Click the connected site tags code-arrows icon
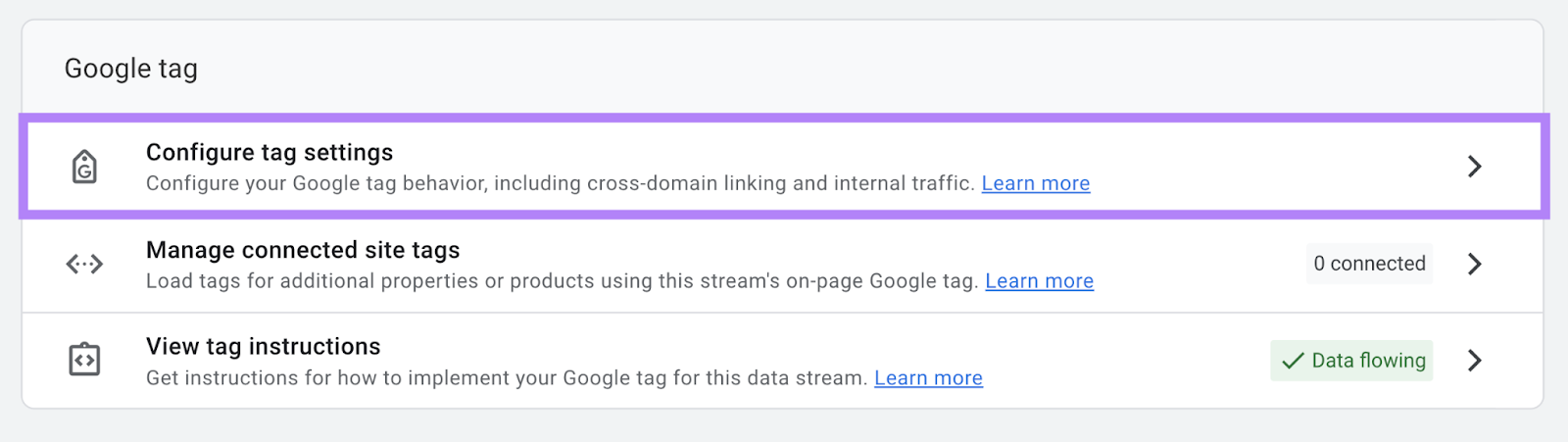Viewport: 1568px width, 442px height. (x=84, y=264)
